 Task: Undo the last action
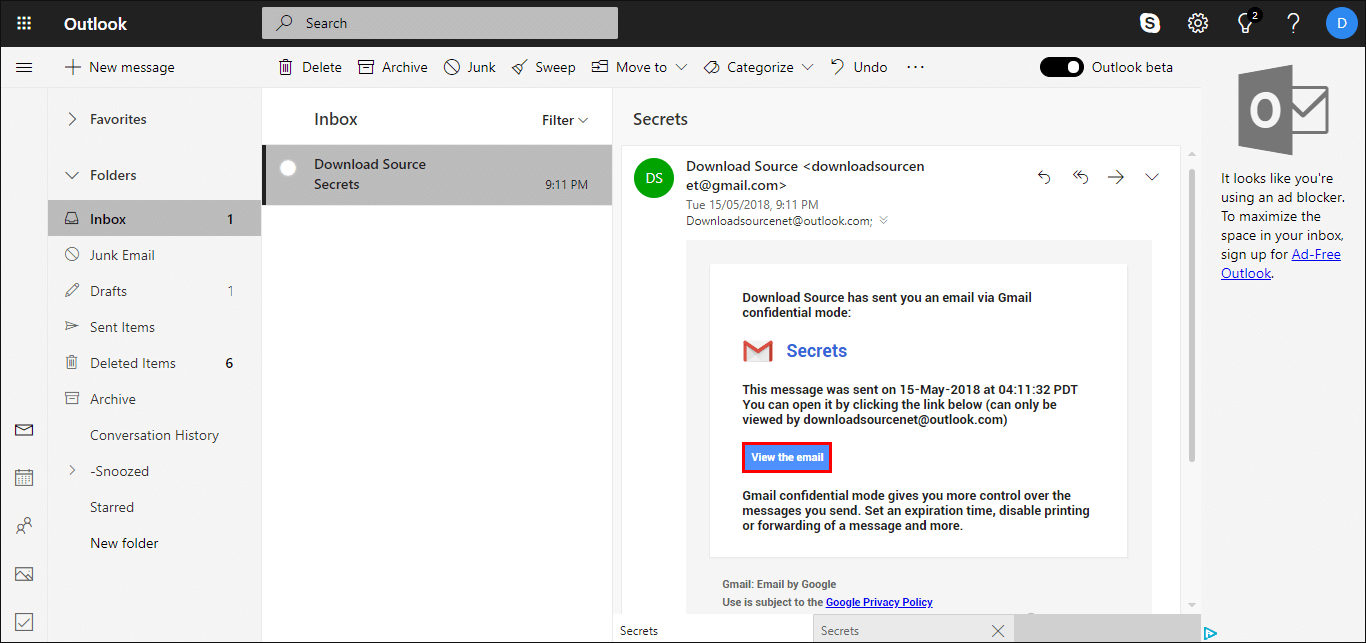tap(858, 67)
